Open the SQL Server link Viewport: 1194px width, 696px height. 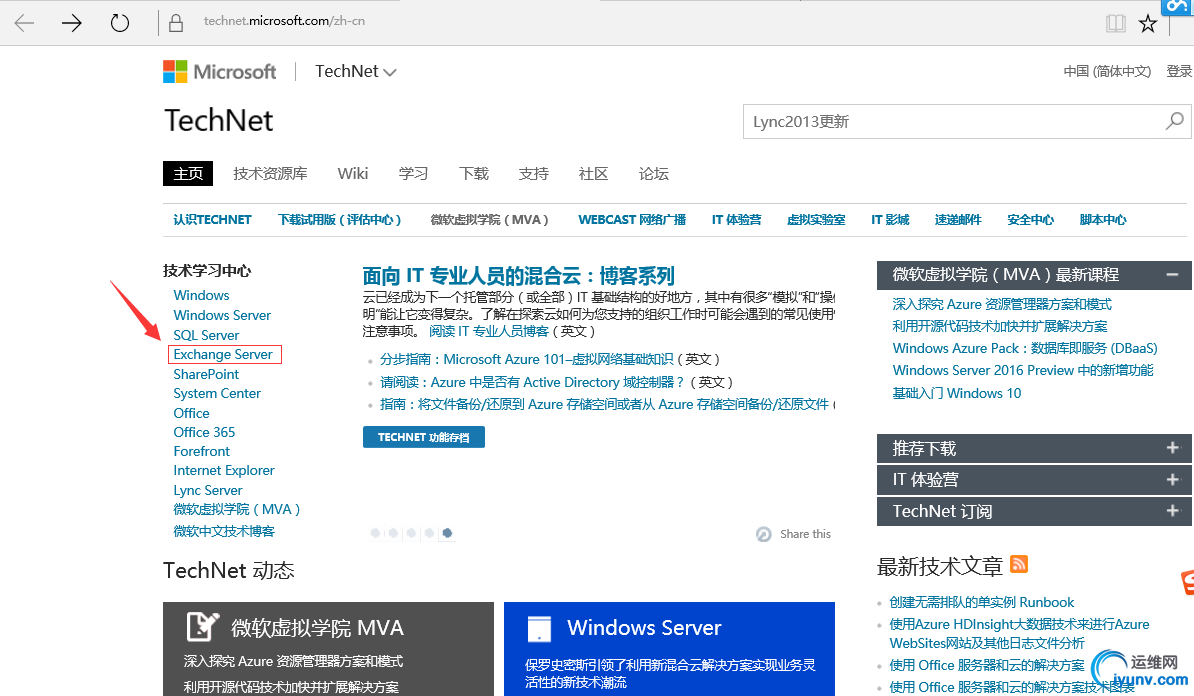[x=206, y=335]
